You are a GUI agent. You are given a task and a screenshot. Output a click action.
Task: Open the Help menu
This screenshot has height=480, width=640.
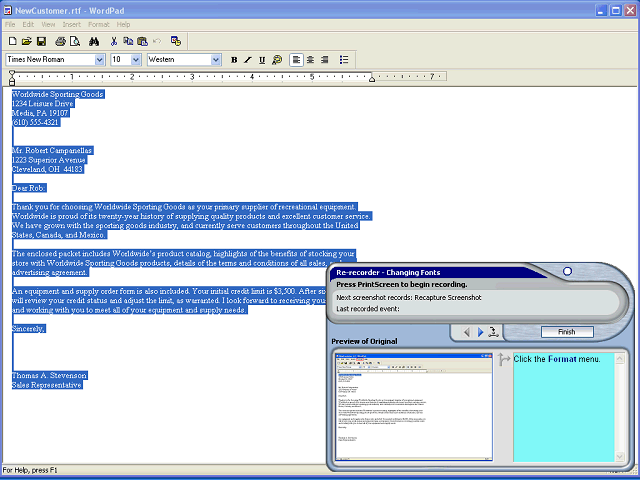pos(123,24)
